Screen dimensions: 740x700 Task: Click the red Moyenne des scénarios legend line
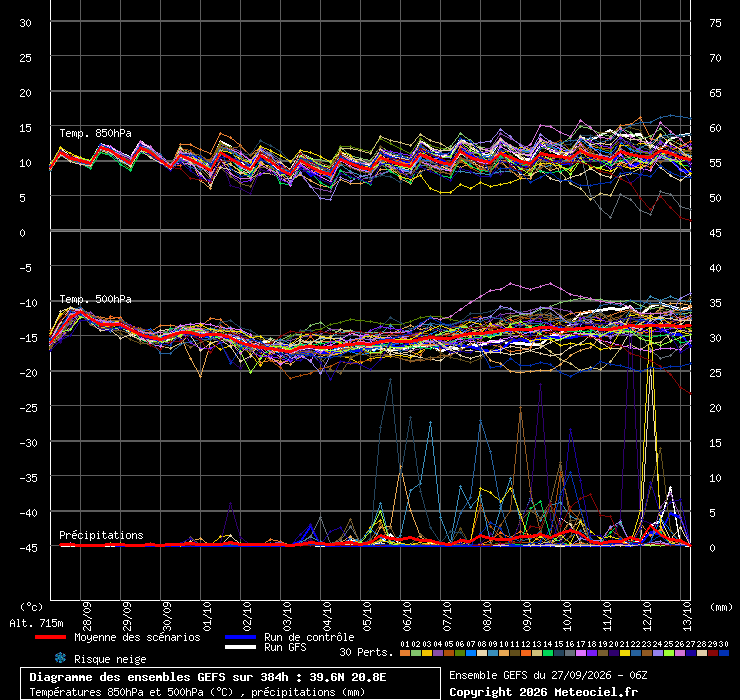tap(50, 637)
